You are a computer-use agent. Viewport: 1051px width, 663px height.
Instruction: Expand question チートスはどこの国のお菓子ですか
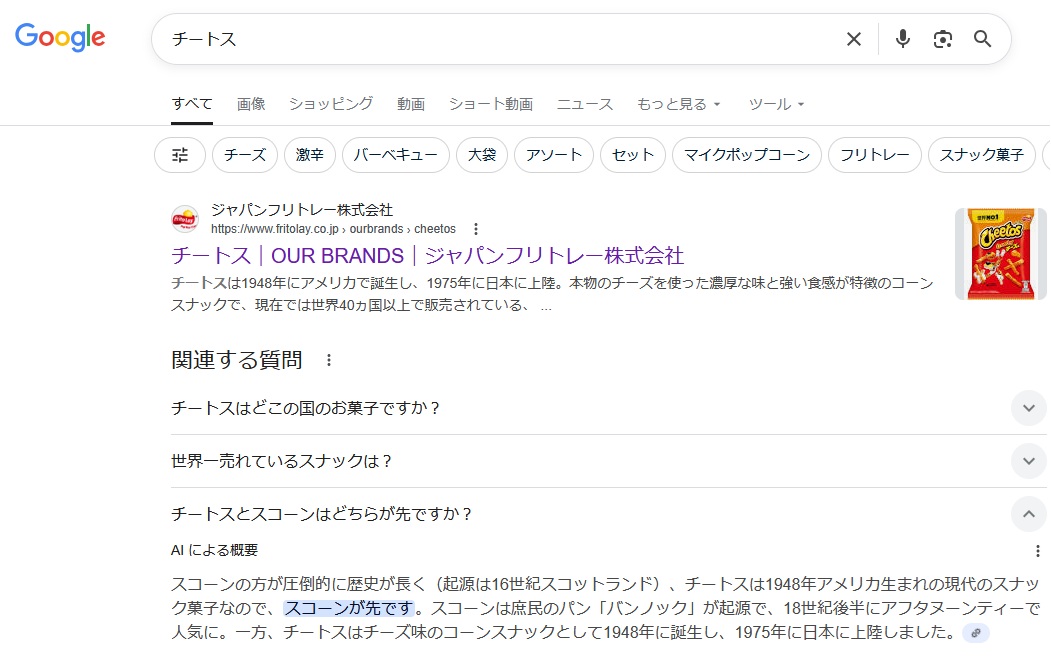point(1028,408)
